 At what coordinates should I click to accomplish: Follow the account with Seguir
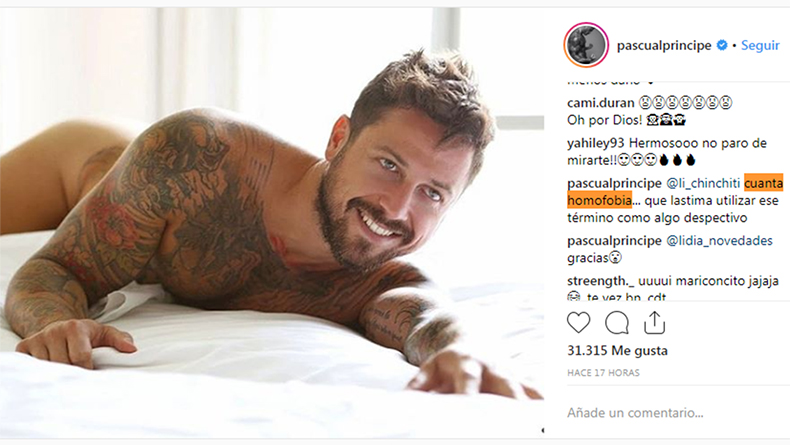[760, 45]
